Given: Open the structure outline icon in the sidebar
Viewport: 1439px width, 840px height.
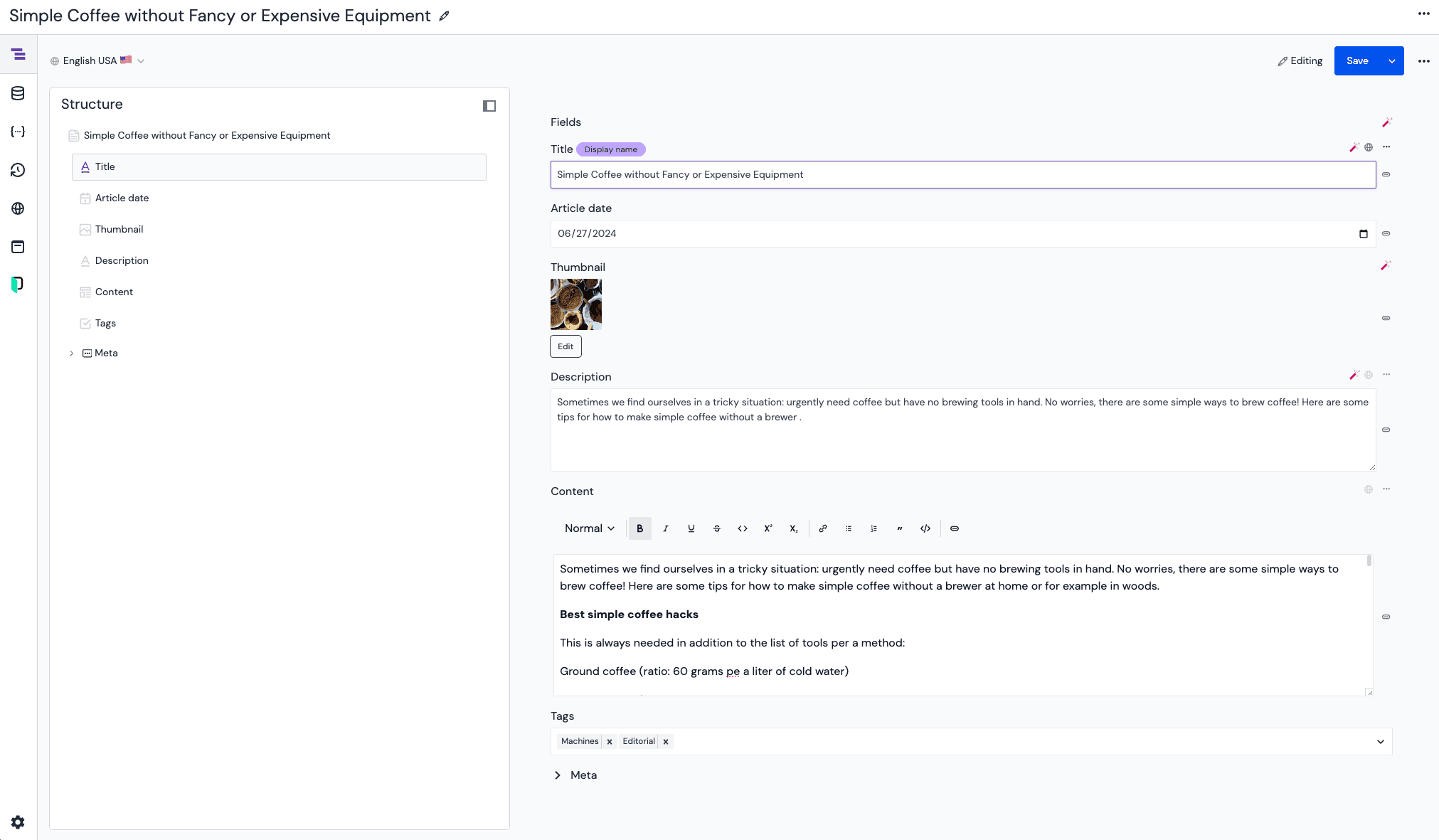Looking at the screenshot, I should (18, 53).
